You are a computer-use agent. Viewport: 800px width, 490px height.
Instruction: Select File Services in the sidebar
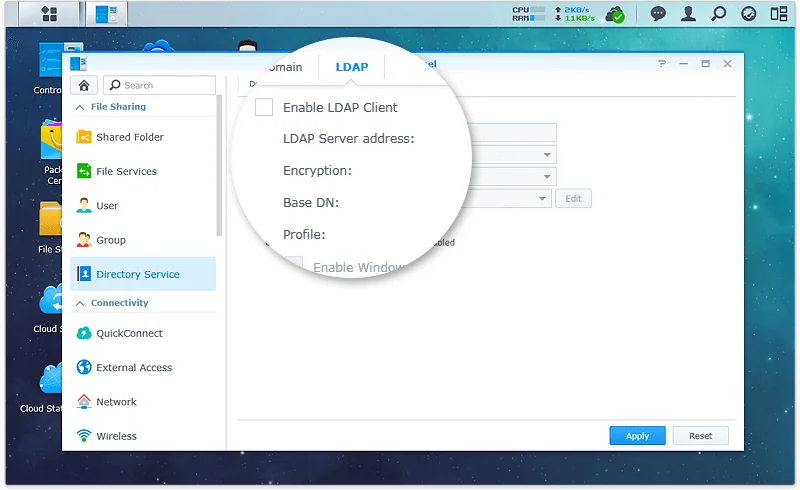pyautogui.click(x=126, y=171)
